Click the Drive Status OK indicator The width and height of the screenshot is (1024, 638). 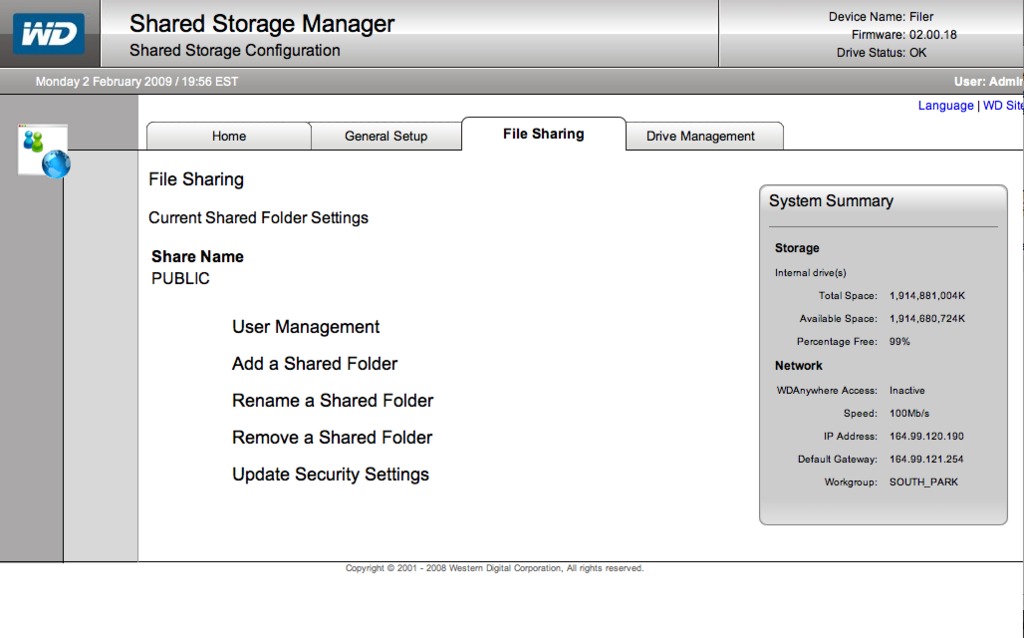coord(881,53)
